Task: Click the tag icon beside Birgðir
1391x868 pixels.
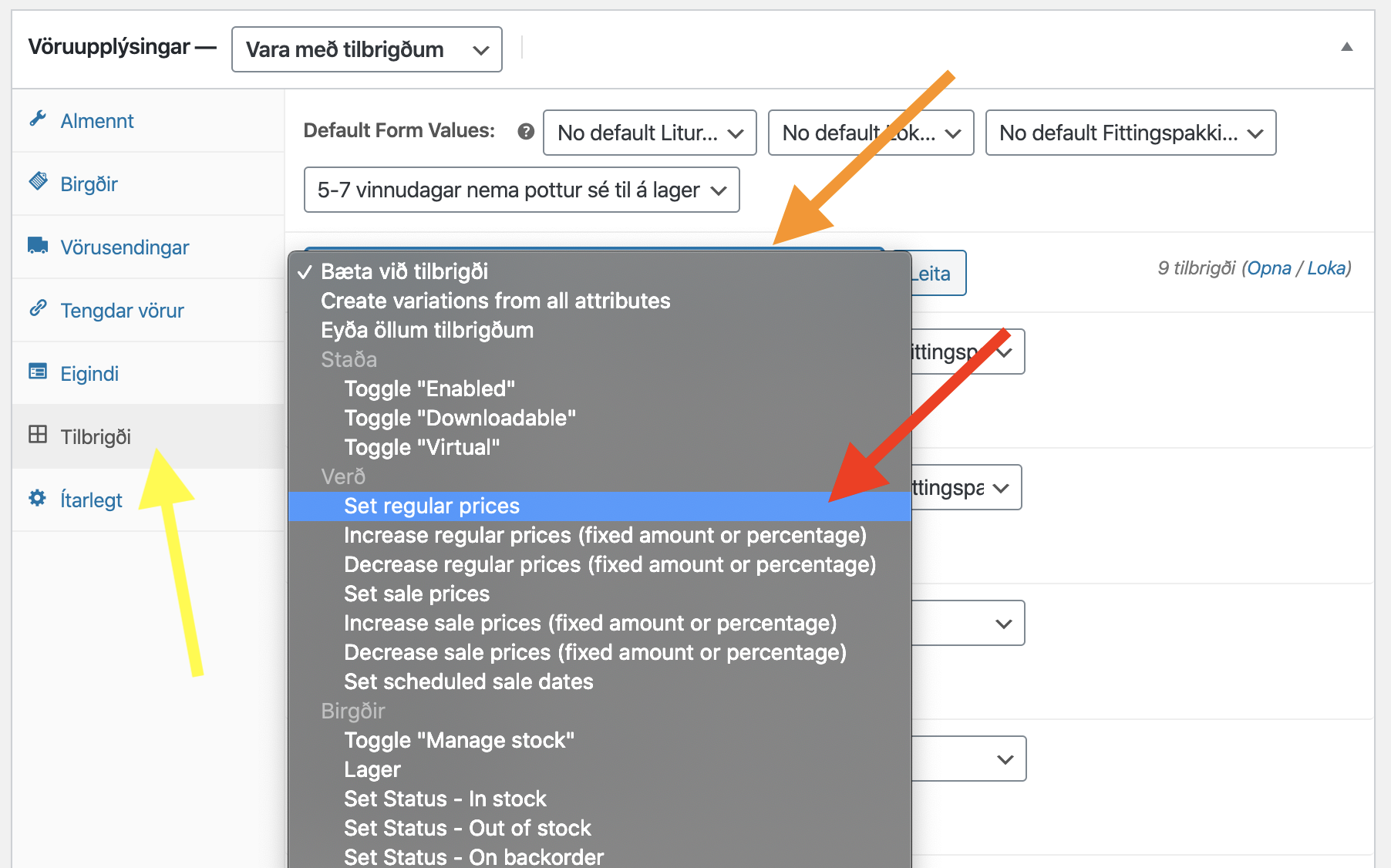Action: (38, 182)
